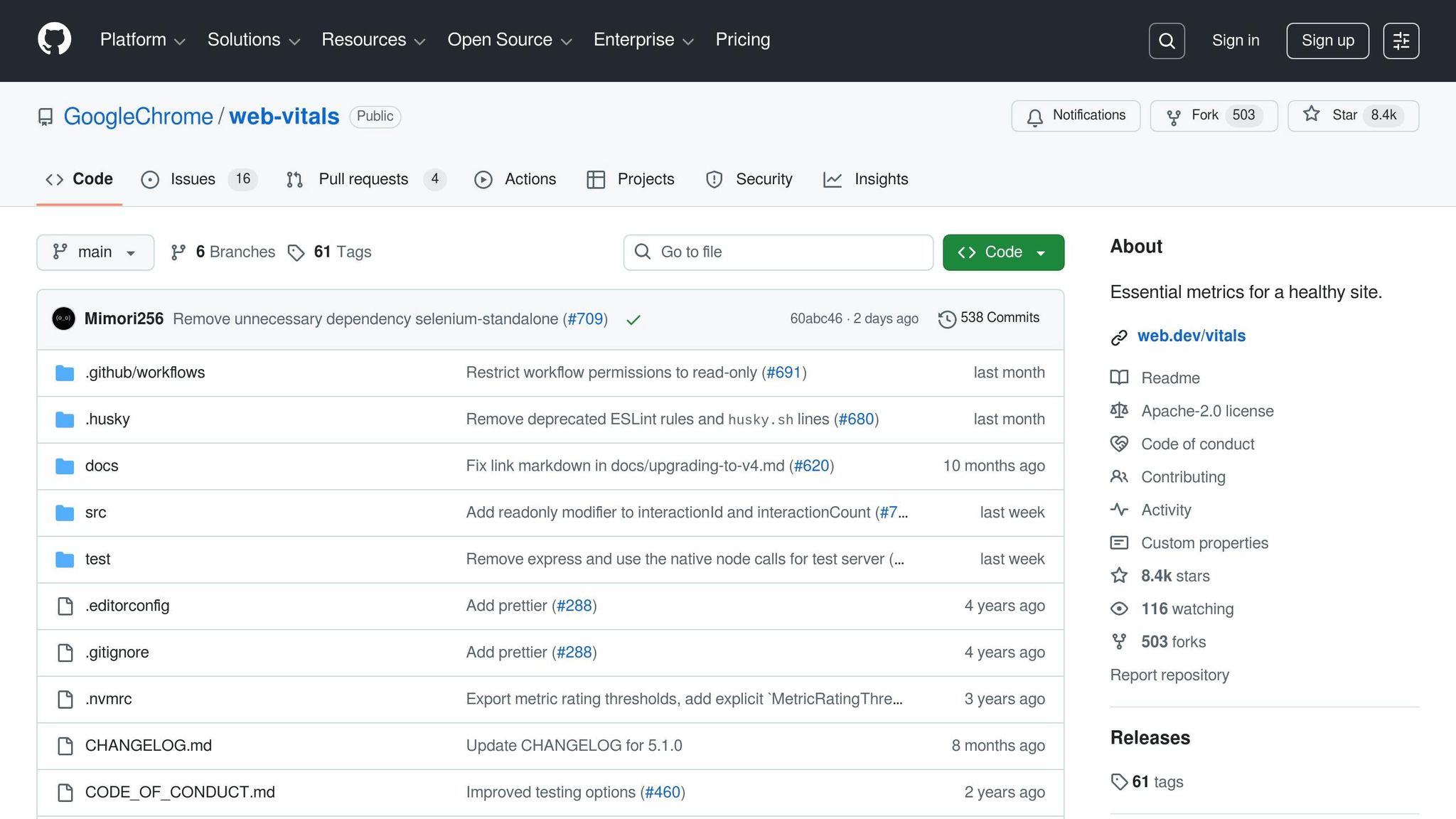Open the green Code dropdown button
This screenshot has height=819, width=1456.
(1003, 252)
